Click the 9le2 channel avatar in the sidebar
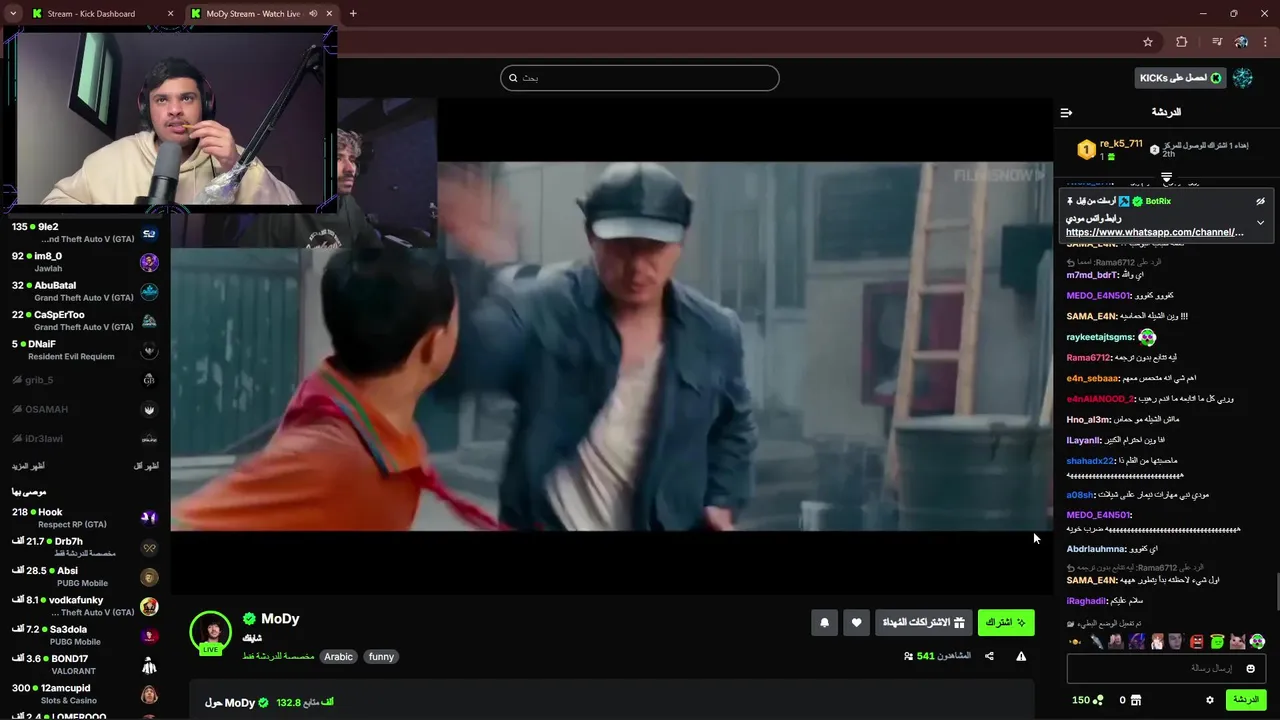This screenshot has width=1280, height=720. (x=149, y=233)
